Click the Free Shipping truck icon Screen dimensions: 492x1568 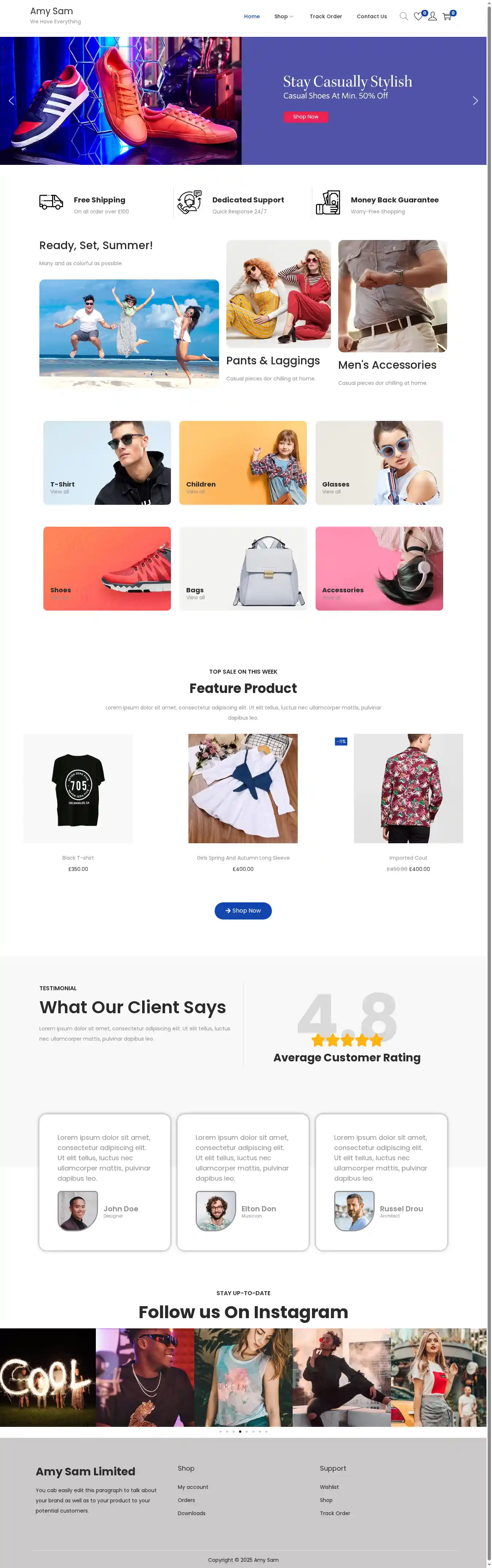pyautogui.click(x=51, y=202)
